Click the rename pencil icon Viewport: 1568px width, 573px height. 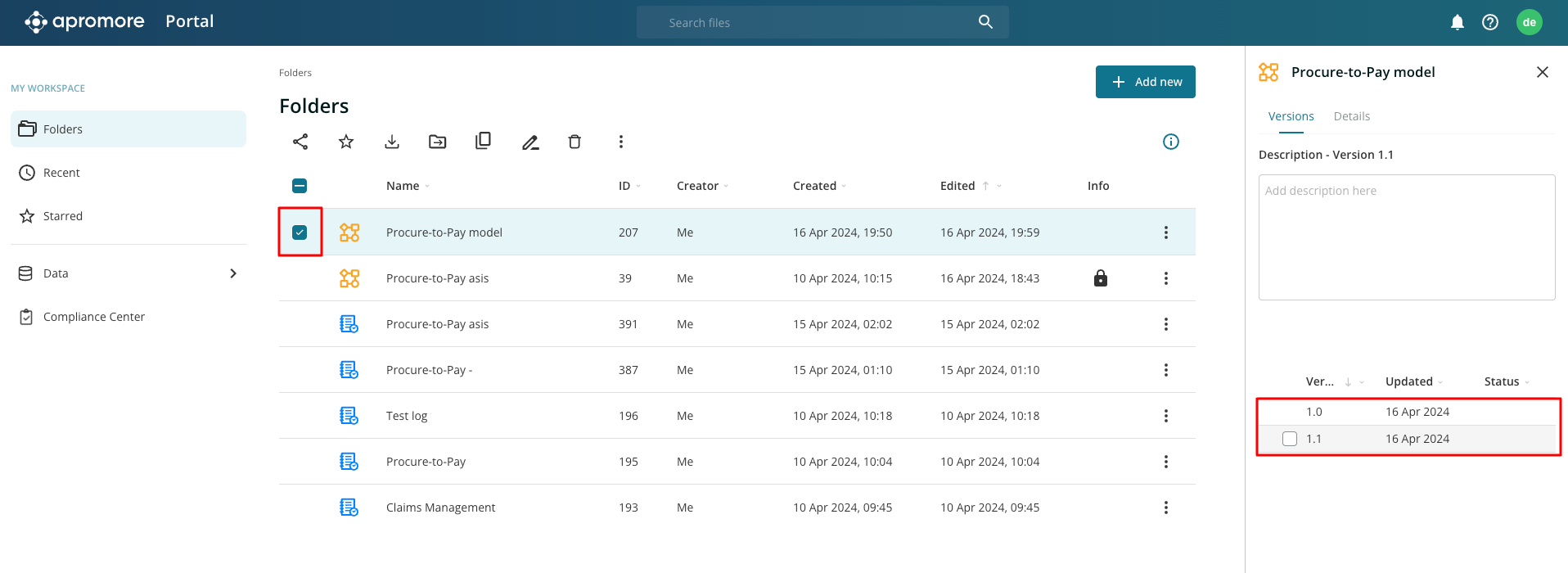click(x=530, y=142)
